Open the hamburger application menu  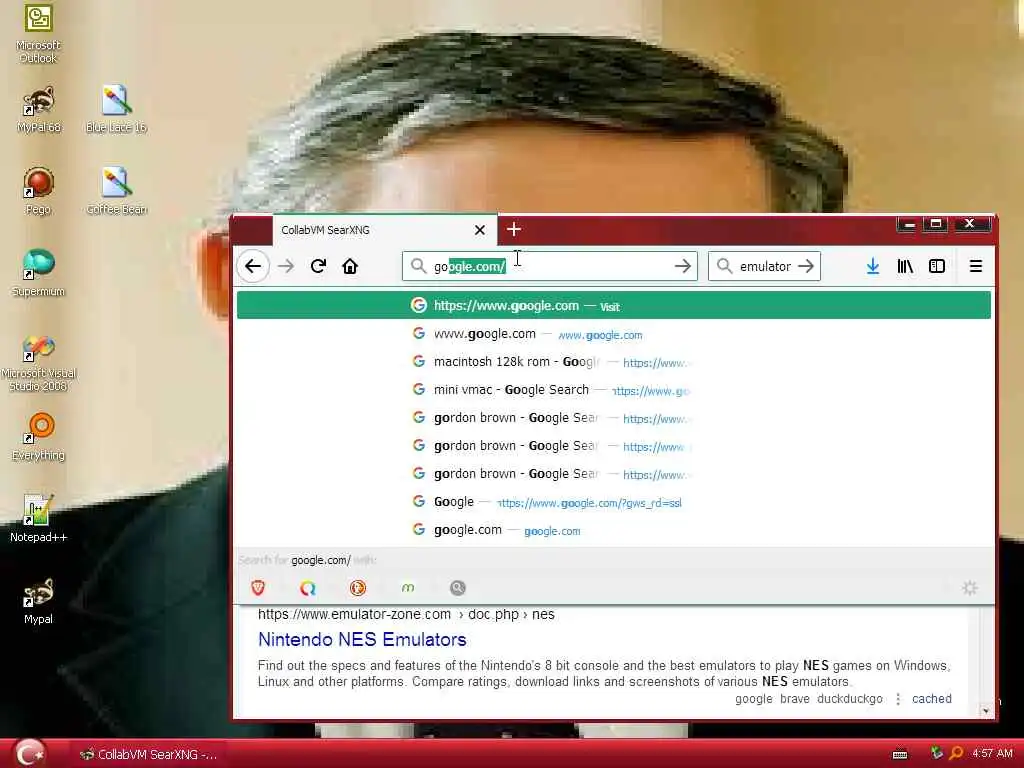(976, 266)
